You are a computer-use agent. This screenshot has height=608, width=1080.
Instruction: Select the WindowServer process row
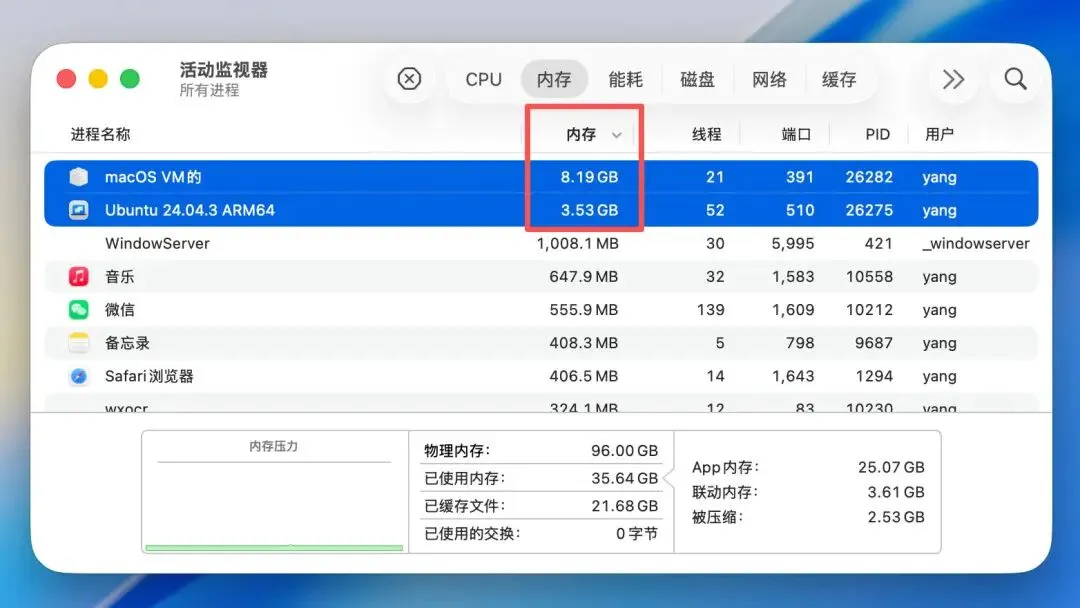[x=541, y=243]
